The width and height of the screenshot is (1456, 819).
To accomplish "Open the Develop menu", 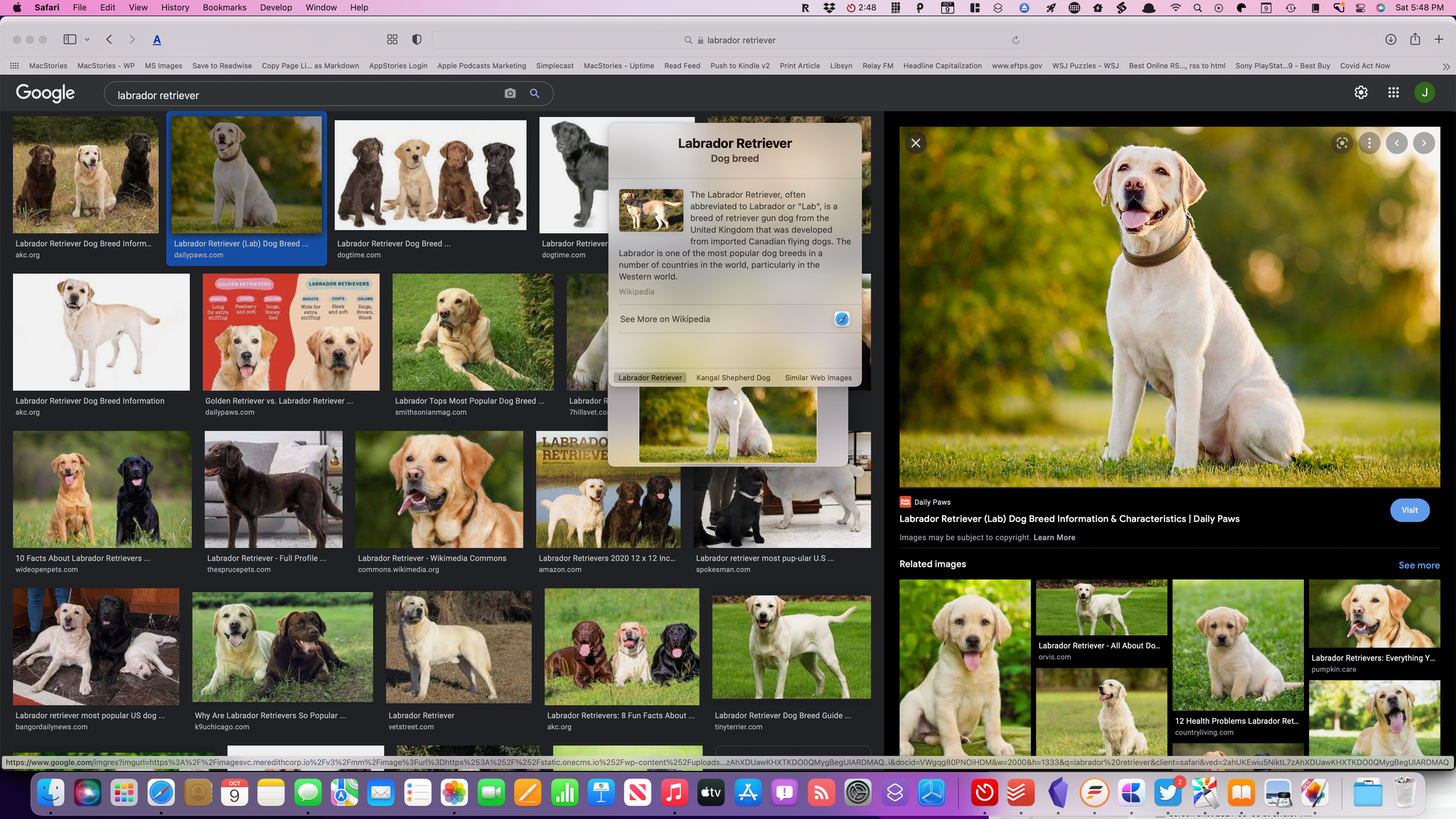I will pos(276,7).
